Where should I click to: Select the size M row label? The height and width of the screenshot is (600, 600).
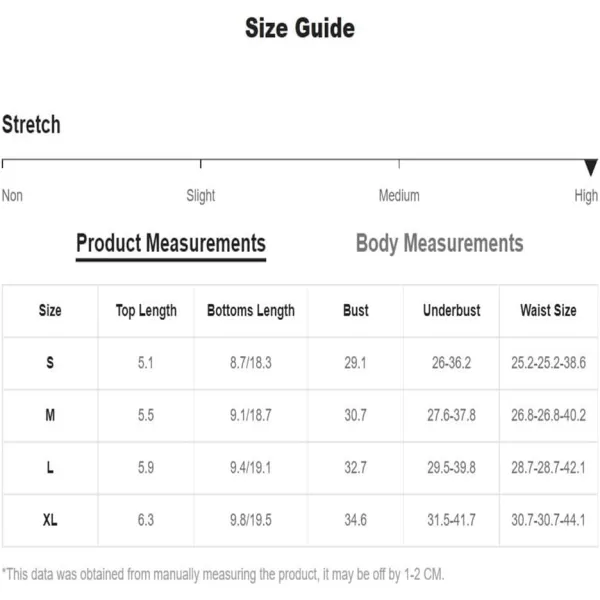tap(50, 415)
